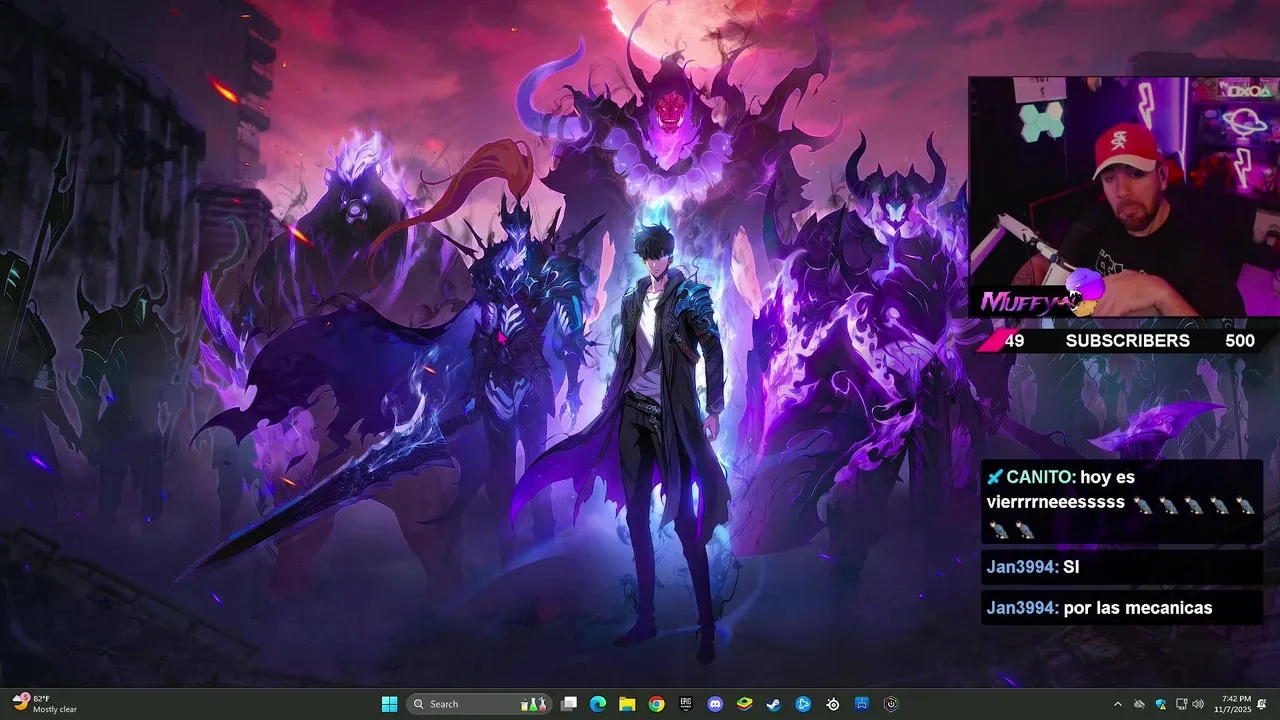Open BlueStacks from the taskbar
This screenshot has width=1280, height=720.
click(x=744, y=704)
